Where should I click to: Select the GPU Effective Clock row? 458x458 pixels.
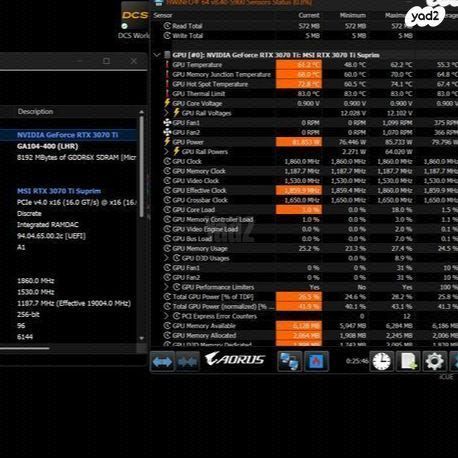pos(304,190)
